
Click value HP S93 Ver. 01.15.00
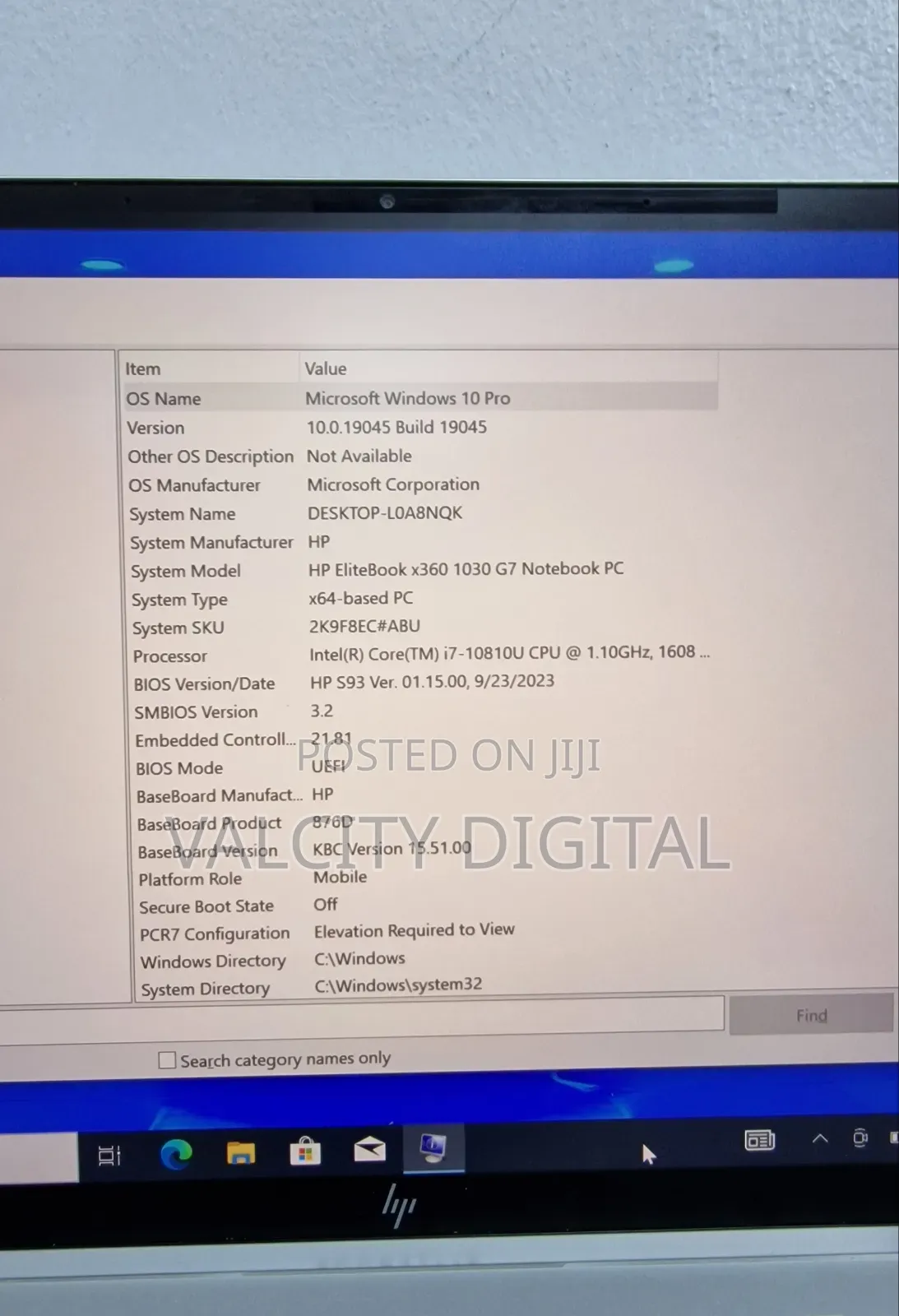point(432,682)
